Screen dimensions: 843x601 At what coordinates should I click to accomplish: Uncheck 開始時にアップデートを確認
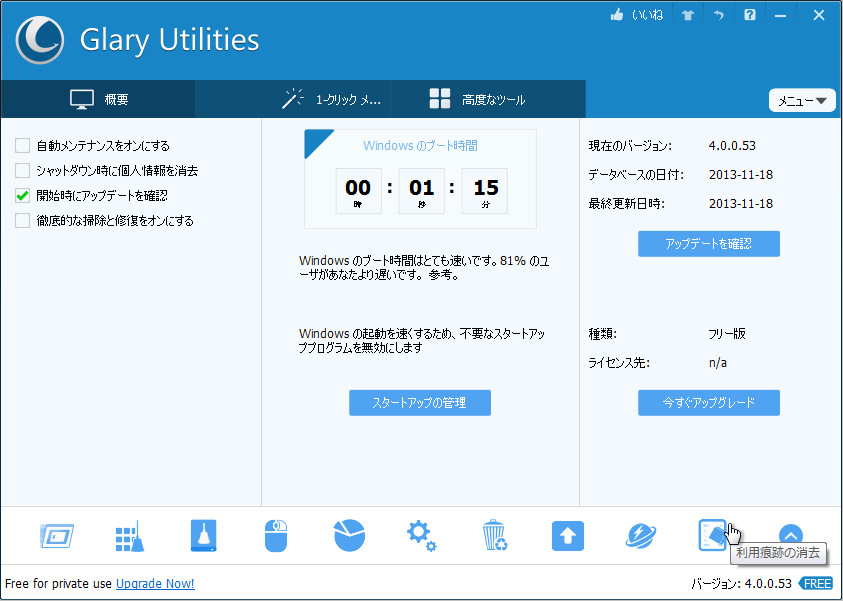[x=21, y=195]
